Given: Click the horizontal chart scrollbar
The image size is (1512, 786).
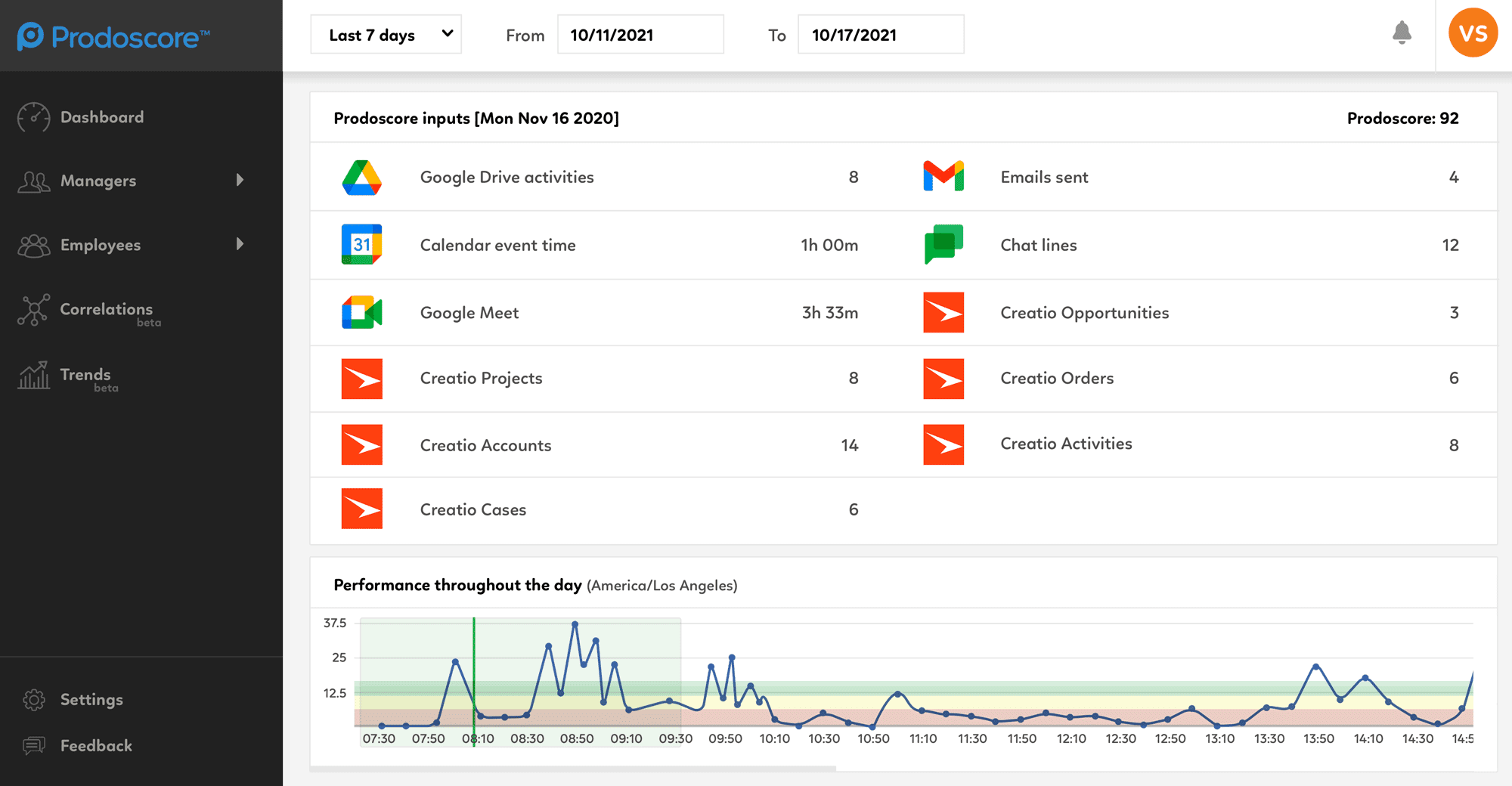Looking at the screenshot, I should pos(573,769).
